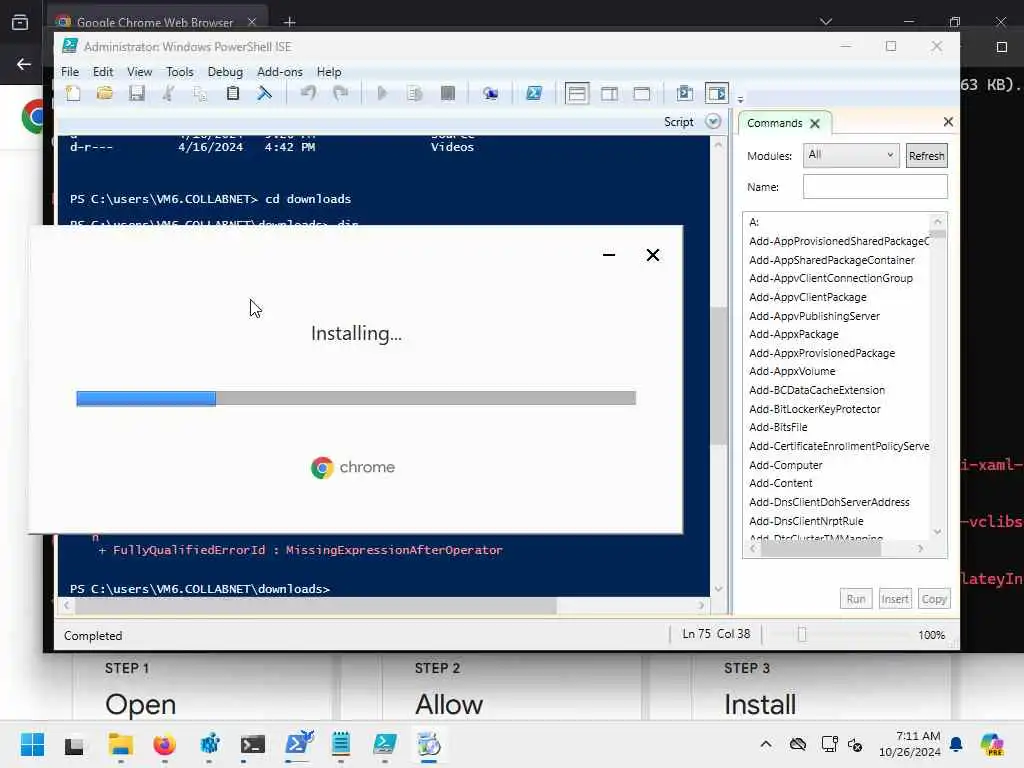Screen dimensions: 1024x768
Task: Click the Run button in Commands pane
Action: click(856, 599)
